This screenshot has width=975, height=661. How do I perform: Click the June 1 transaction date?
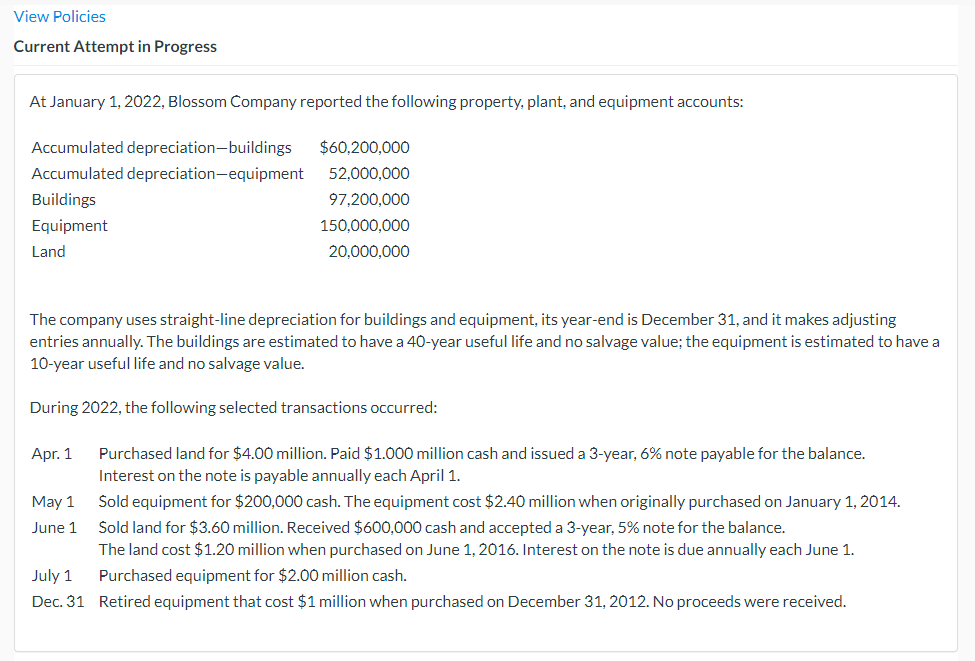tap(54, 527)
